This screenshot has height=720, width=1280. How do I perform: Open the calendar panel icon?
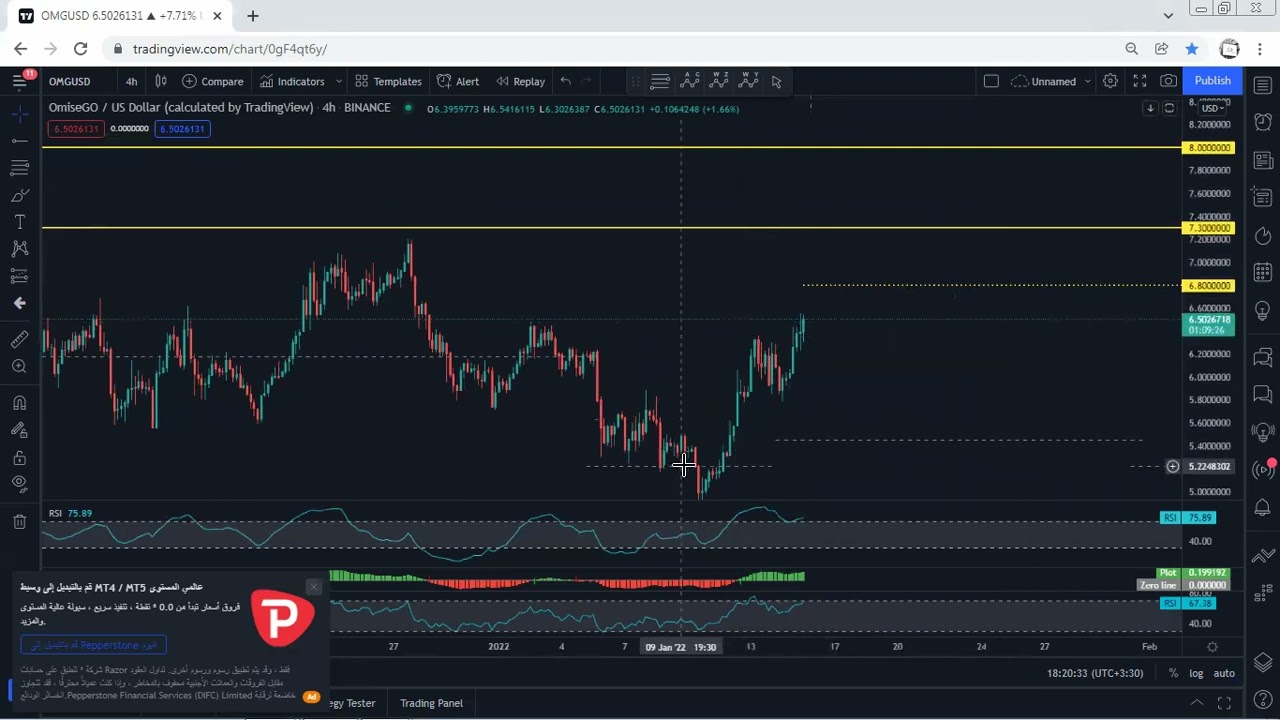point(1263,273)
